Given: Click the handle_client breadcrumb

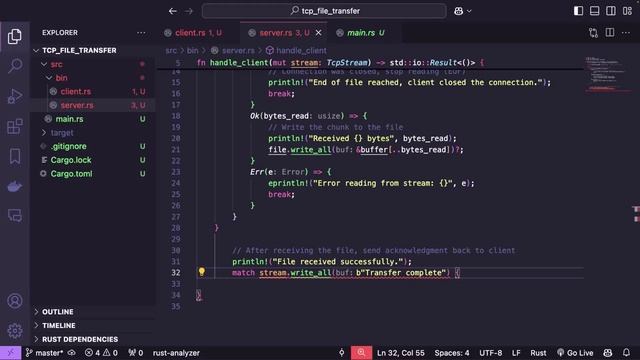Looking at the screenshot, I should 301,51.
